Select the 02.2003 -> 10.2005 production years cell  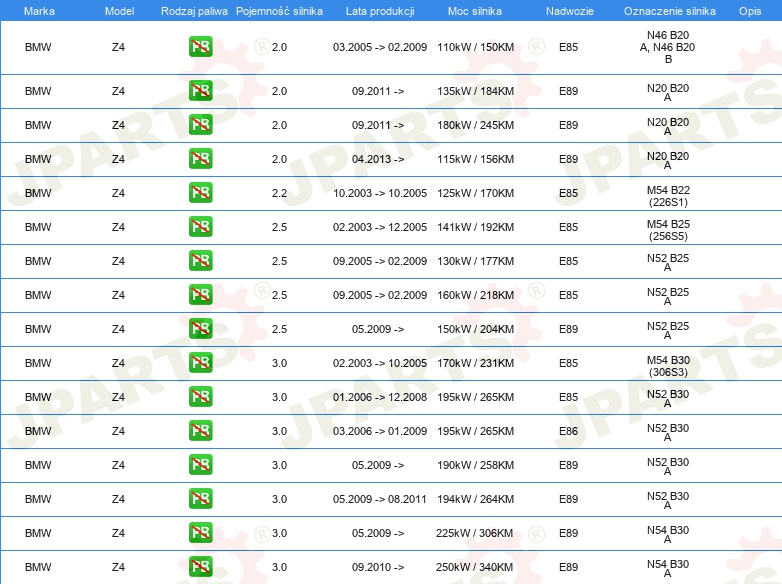pyautogui.click(x=380, y=363)
